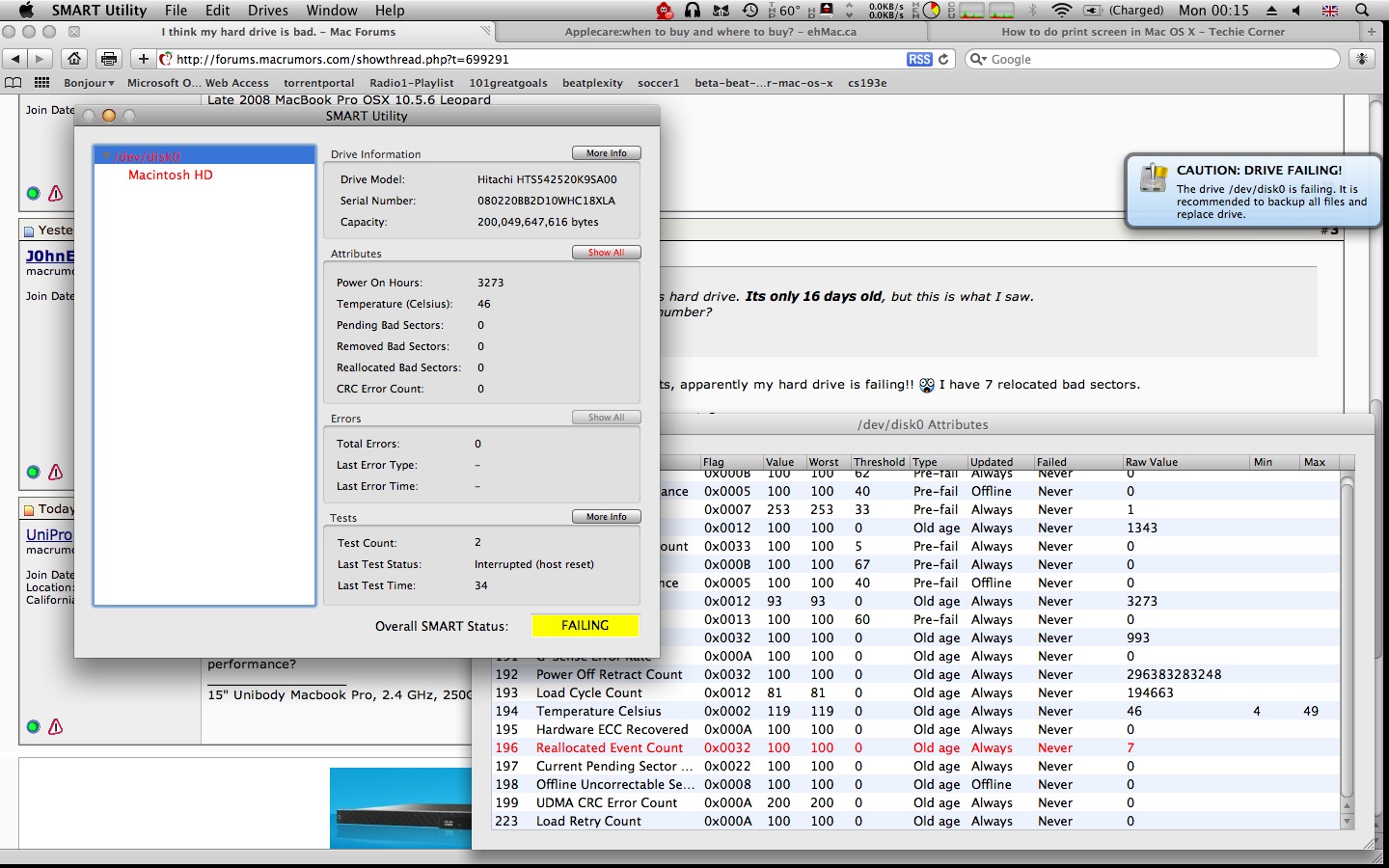Open Top Sites grid icon
This screenshot has height=868, width=1389.
coord(41,83)
